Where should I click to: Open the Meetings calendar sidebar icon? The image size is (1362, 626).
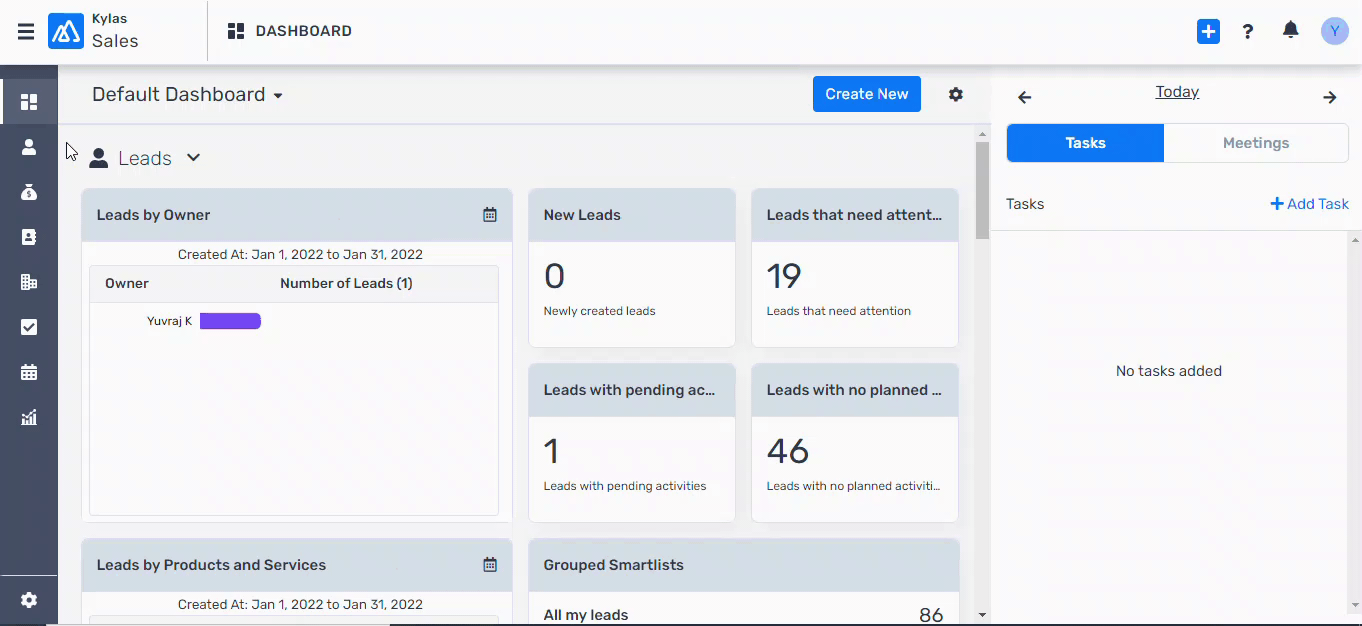29,372
